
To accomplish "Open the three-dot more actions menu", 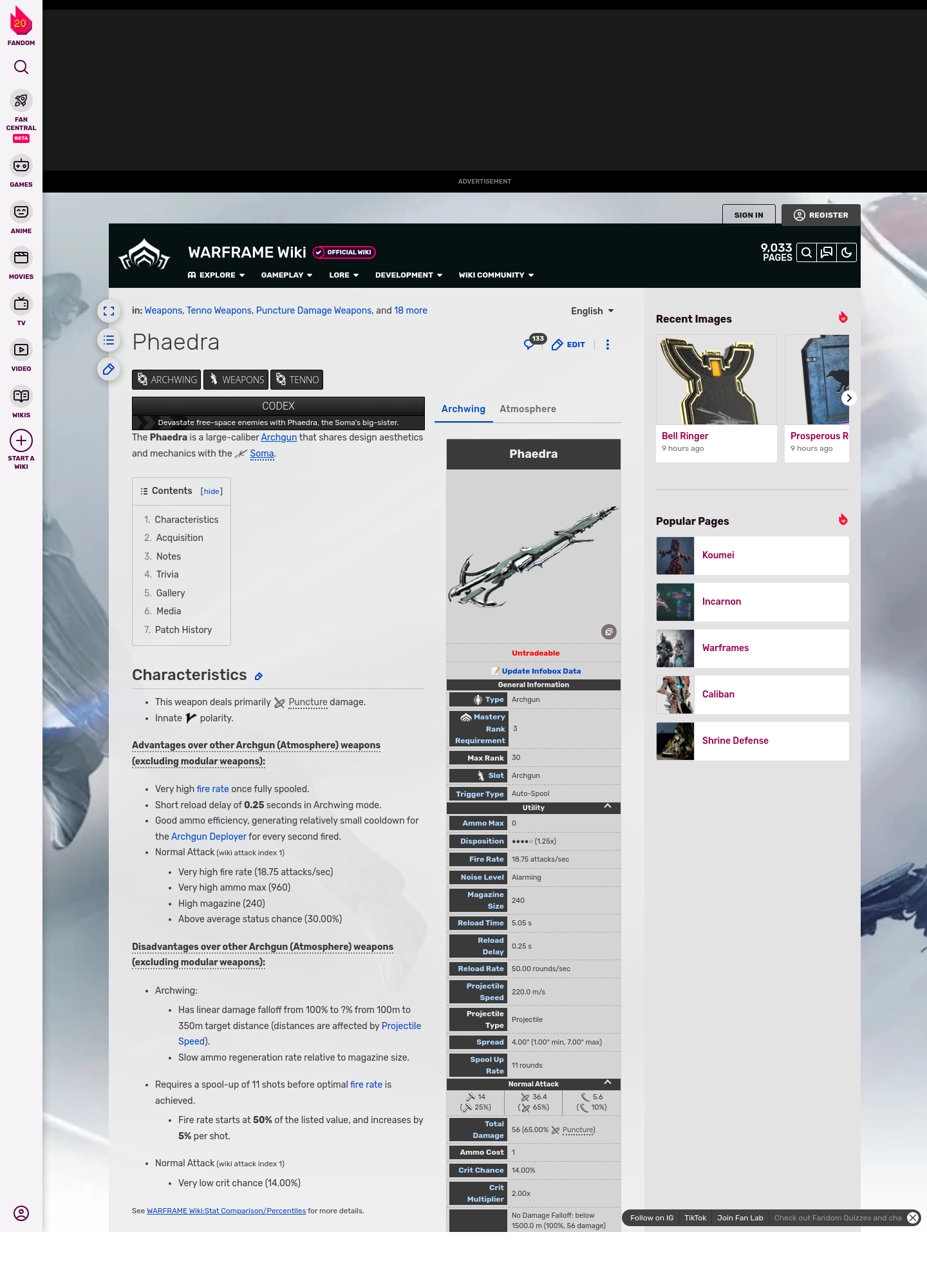I will [607, 345].
